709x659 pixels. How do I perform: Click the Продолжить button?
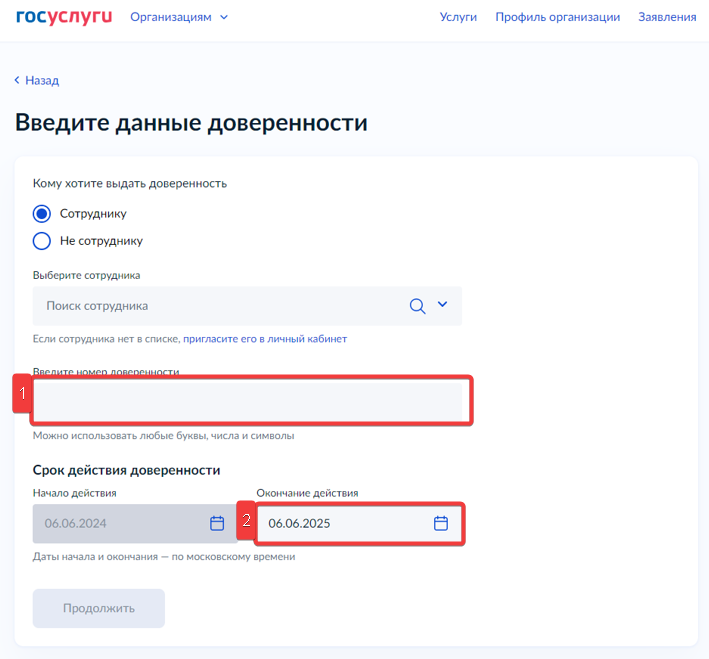click(x=99, y=608)
